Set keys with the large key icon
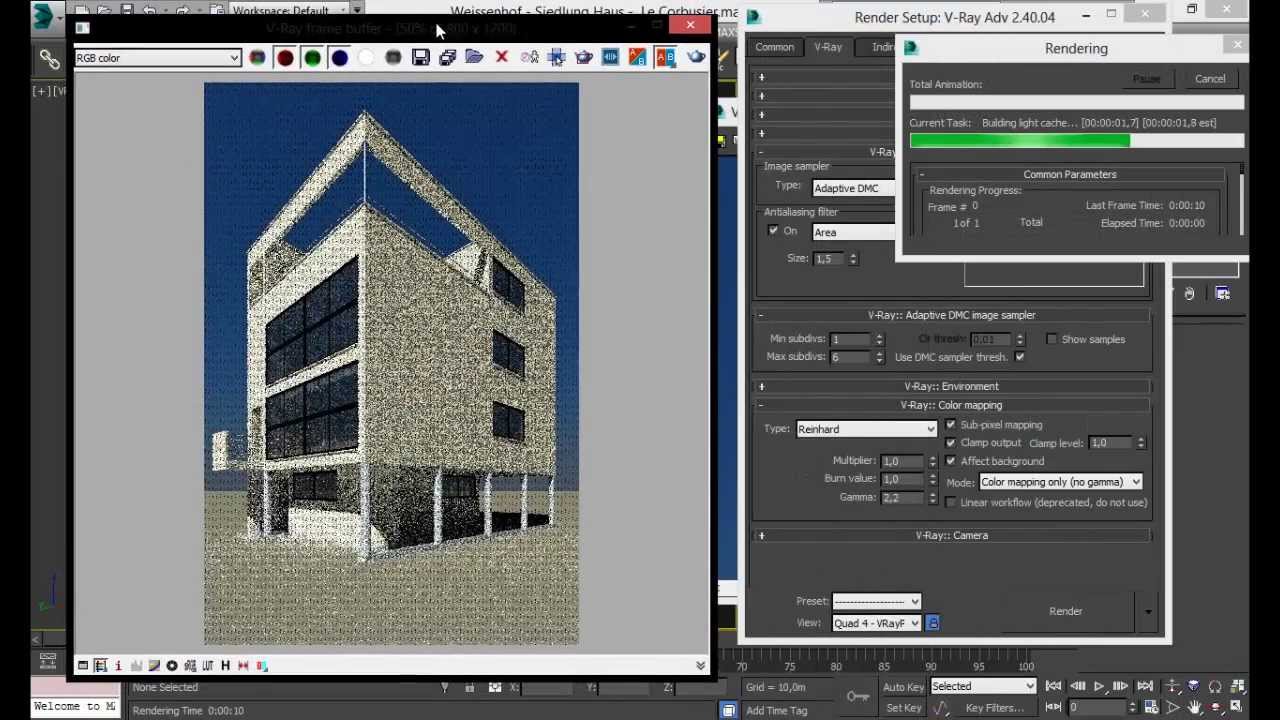Image resolution: width=1280 pixels, height=720 pixels. (x=858, y=697)
